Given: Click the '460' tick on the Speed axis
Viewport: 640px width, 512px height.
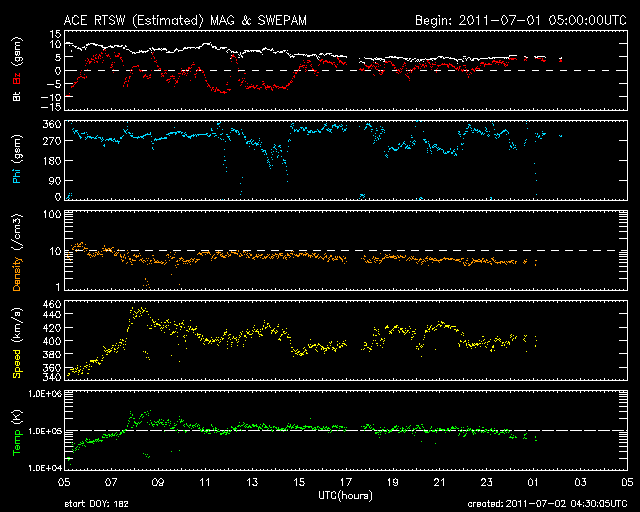Looking at the screenshot, I should point(52,305).
